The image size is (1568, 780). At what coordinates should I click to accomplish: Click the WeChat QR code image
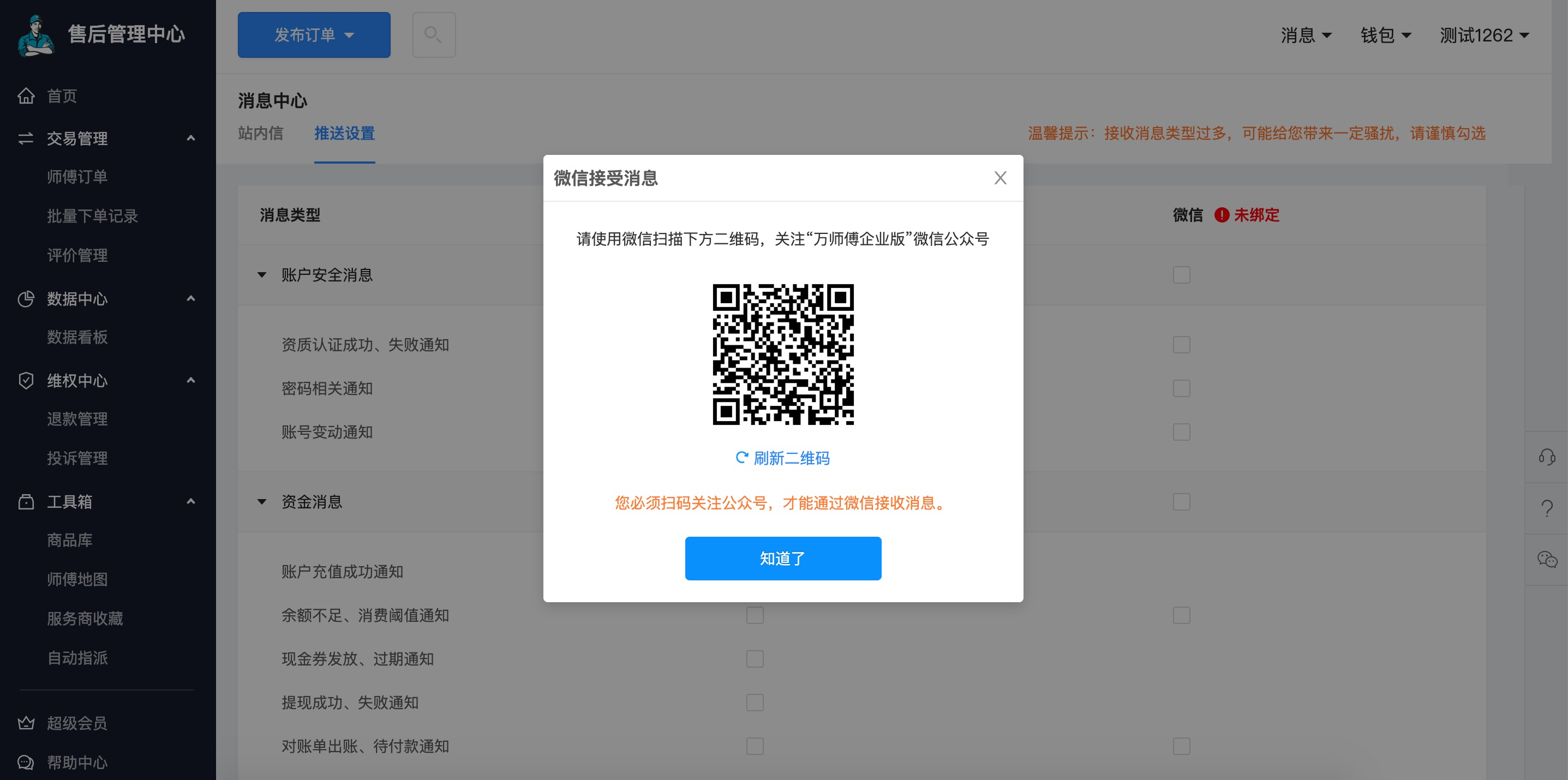click(x=783, y=354)
